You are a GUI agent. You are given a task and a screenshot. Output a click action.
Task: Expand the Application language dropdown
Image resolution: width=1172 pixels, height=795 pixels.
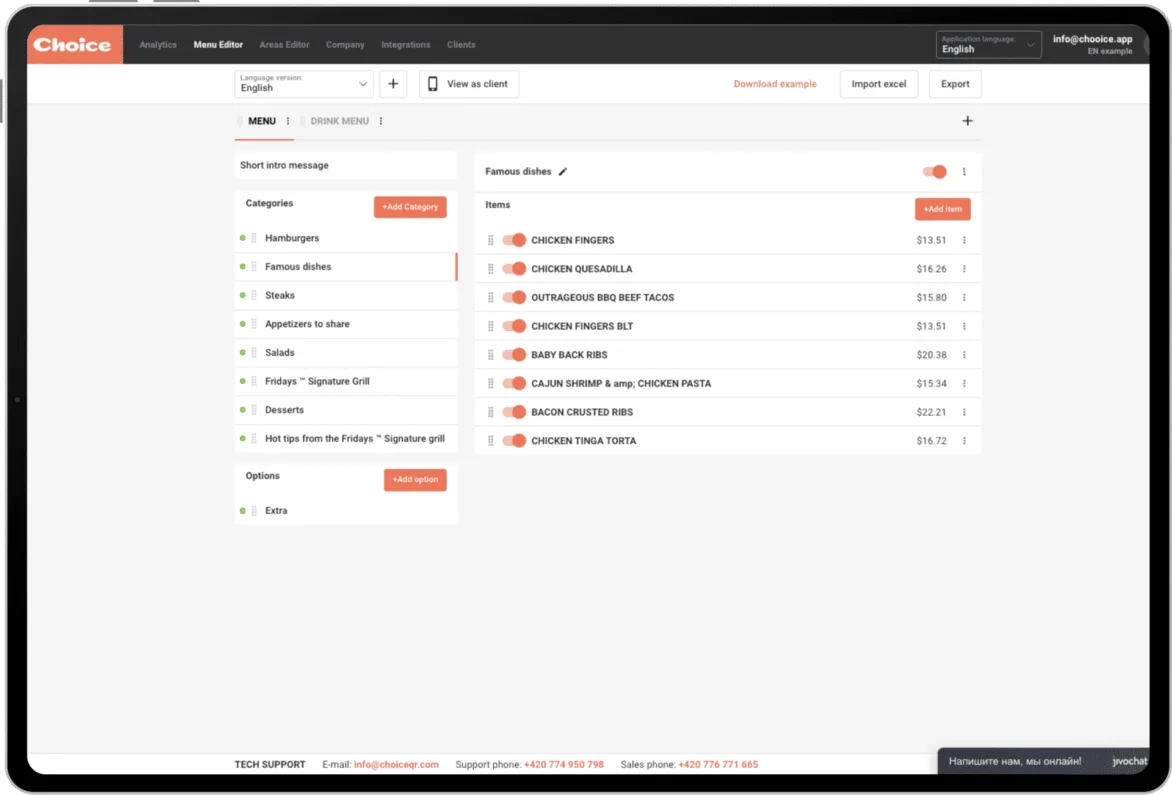click(988, 45)
